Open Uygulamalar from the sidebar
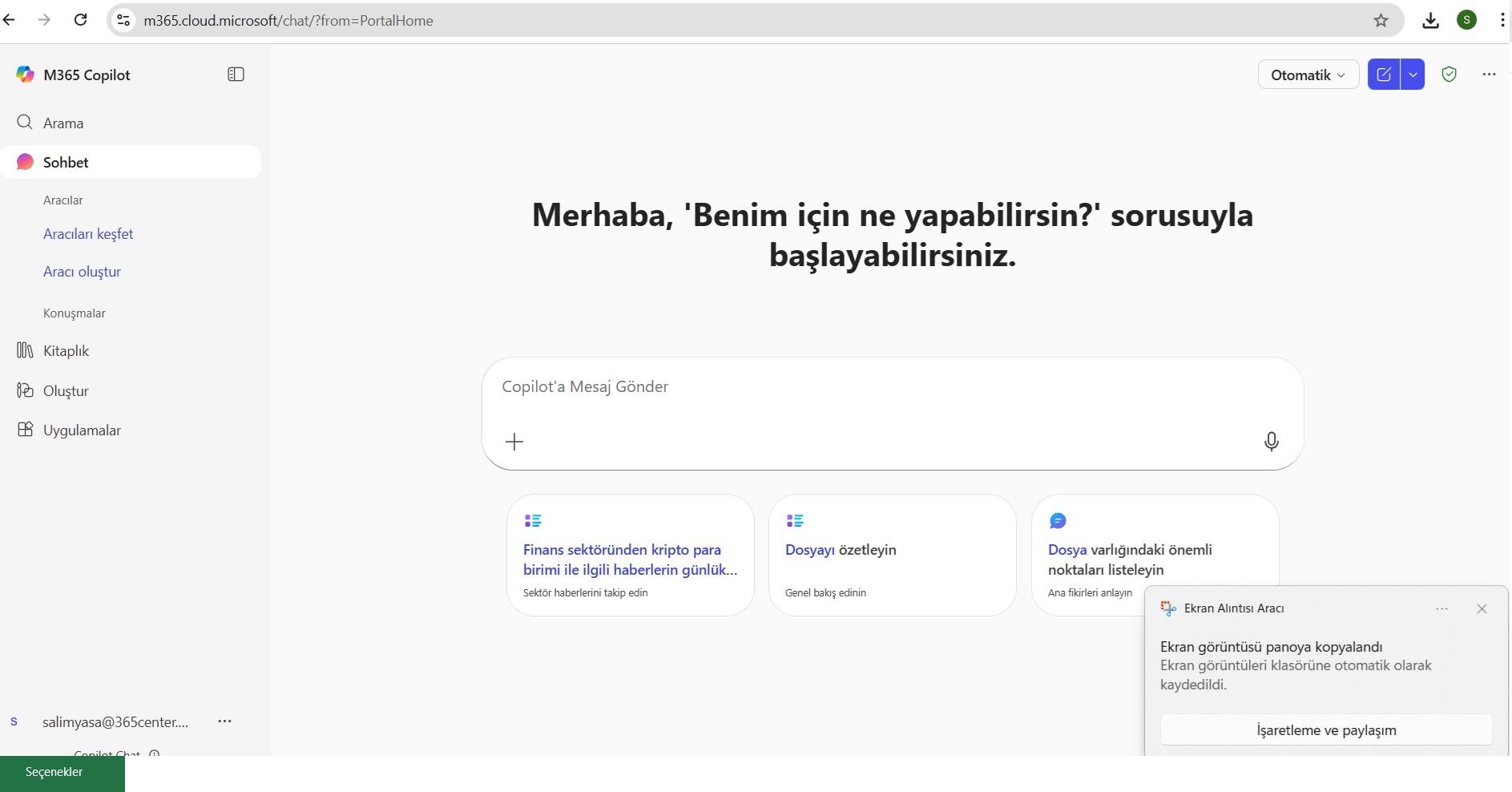1512x792 pixels. pyautogui.click(x=131, y=430)
